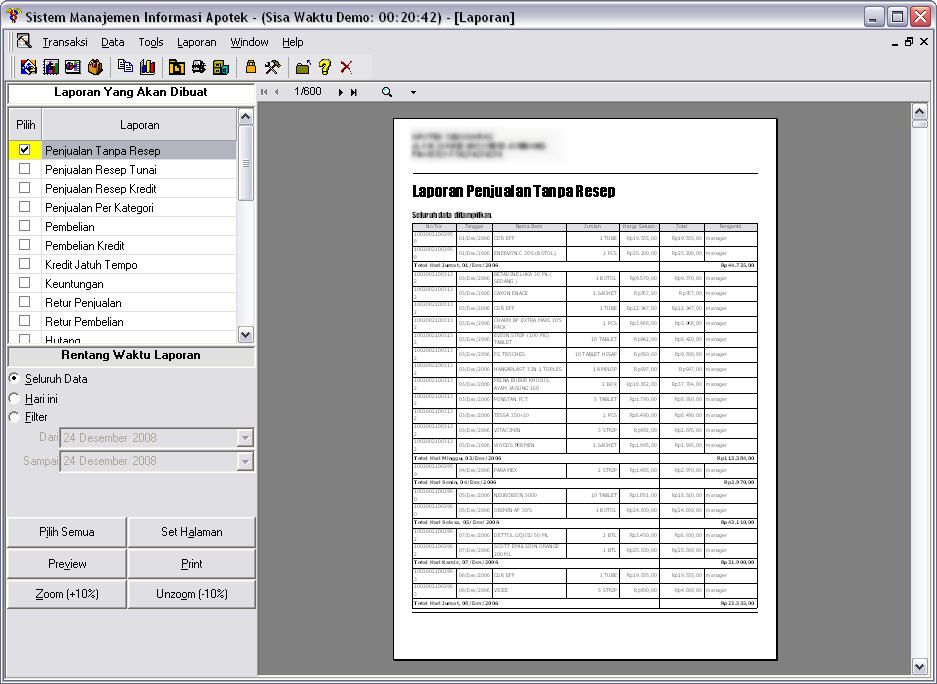
Task: Click the framed picture toolbar icon
Action: (x=72, y=67)
